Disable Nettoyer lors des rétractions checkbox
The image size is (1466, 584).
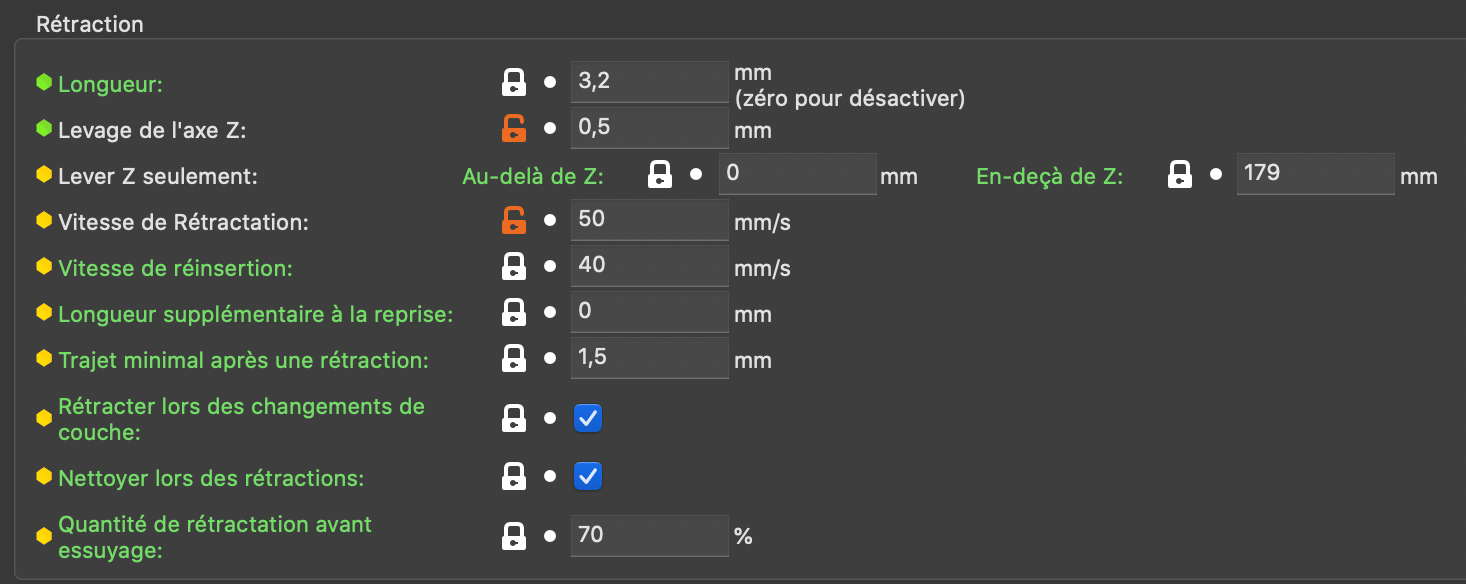coord(588,477)
